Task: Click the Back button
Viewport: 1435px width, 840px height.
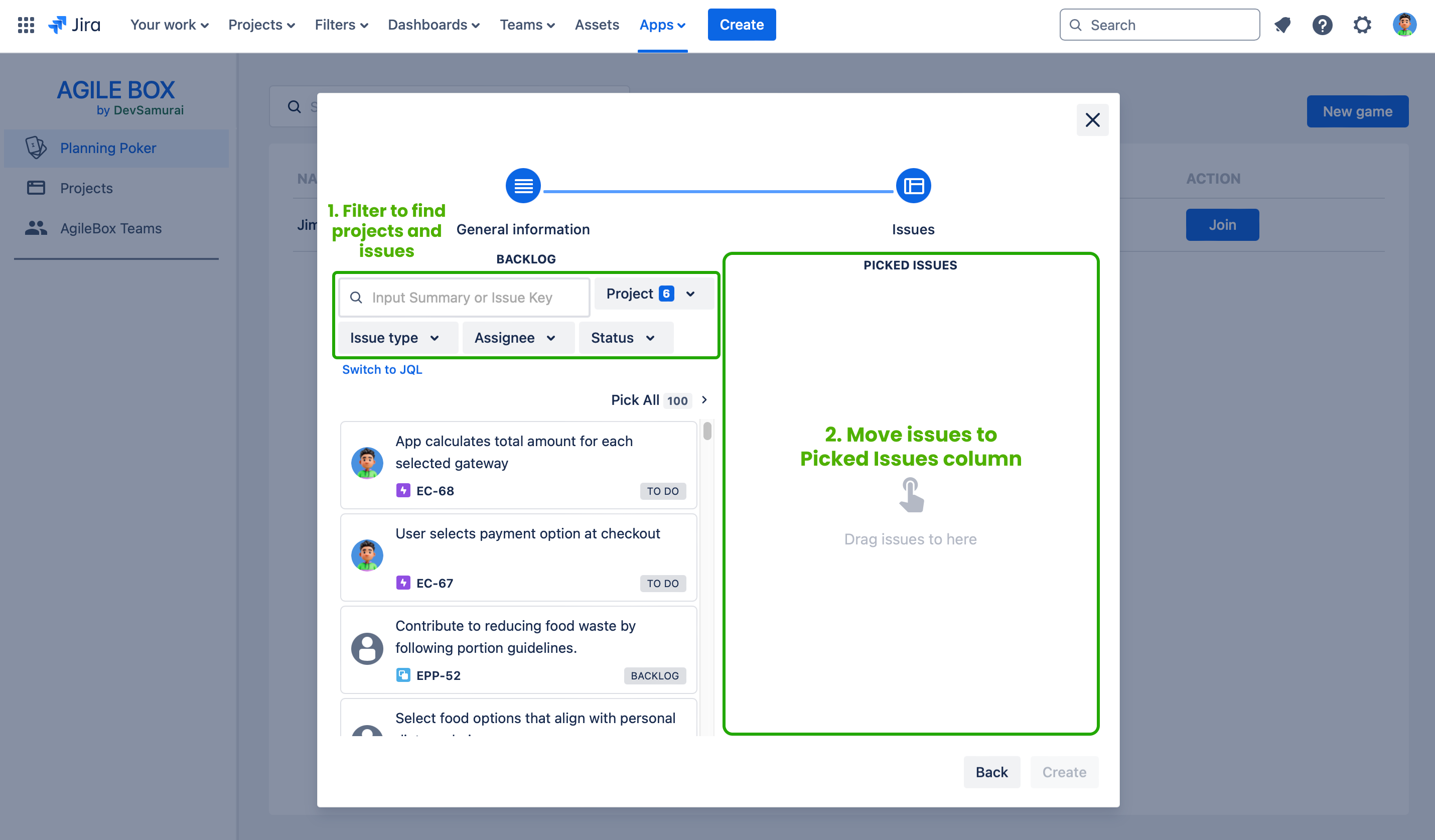Action: click(991, 772)
